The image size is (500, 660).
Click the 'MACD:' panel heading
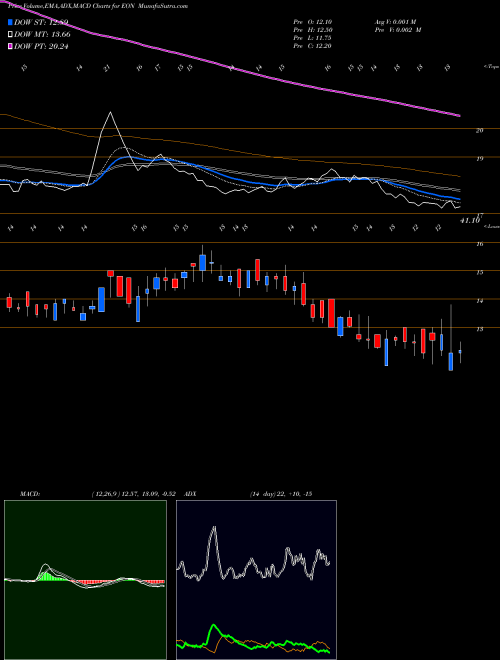click(x=30, y=494)
